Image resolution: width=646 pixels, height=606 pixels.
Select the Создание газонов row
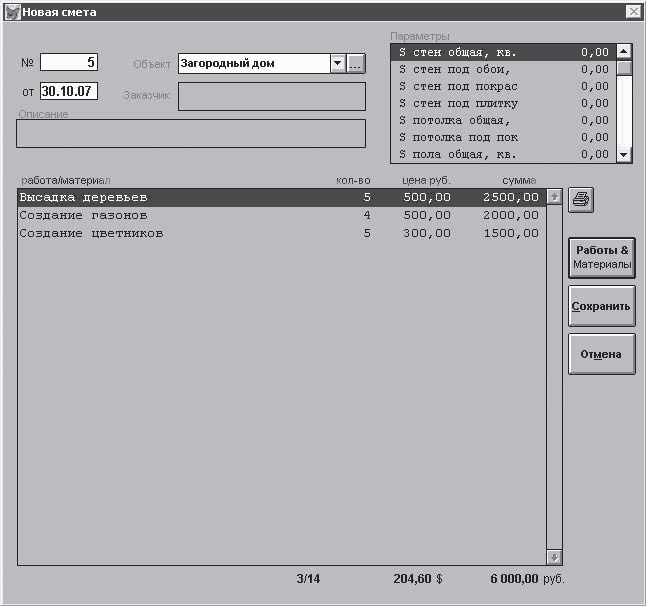tap(280, 215)
